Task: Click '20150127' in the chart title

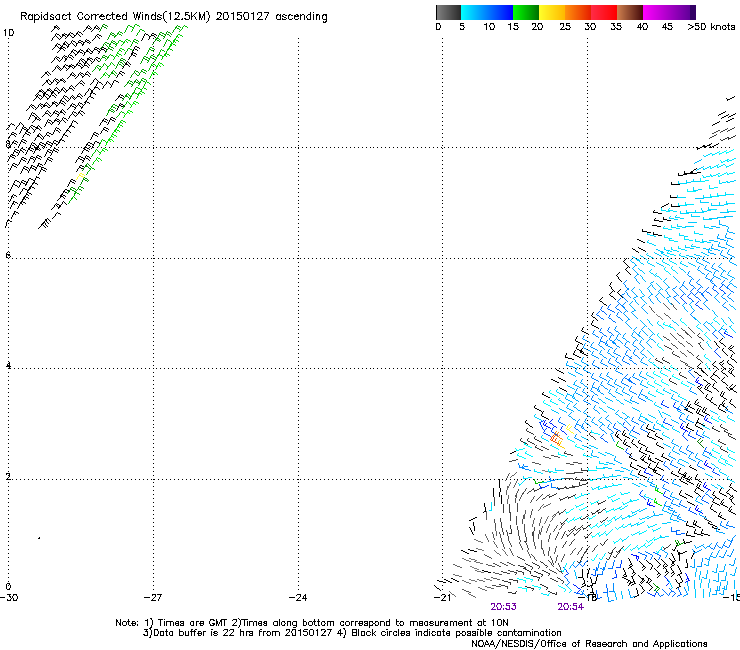Action: coord(243,17)
